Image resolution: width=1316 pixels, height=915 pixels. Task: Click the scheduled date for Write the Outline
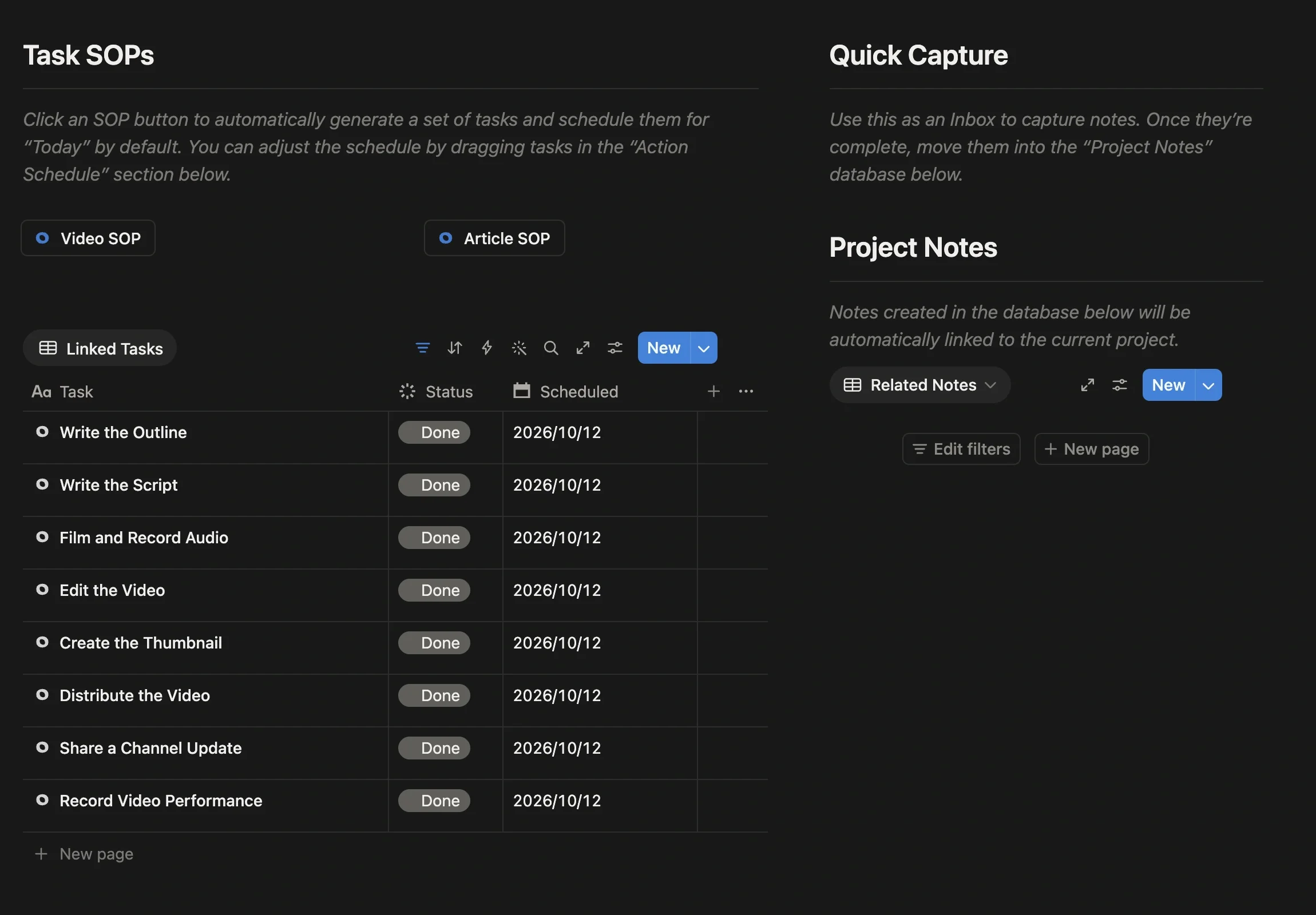point(557,432)
